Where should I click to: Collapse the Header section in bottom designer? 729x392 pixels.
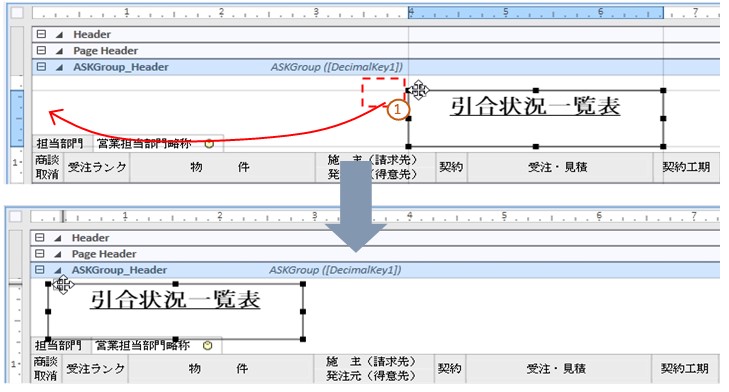coord(40,238)
